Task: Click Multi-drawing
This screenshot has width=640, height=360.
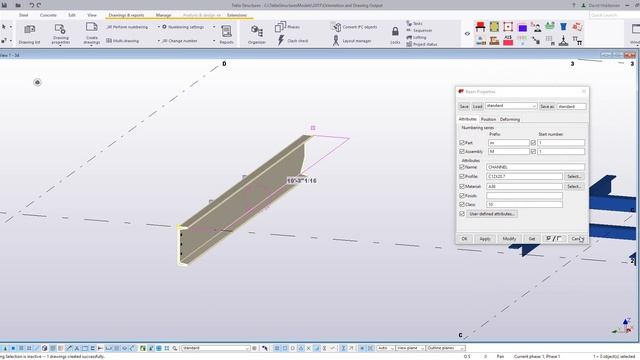Action: (122, 41)
